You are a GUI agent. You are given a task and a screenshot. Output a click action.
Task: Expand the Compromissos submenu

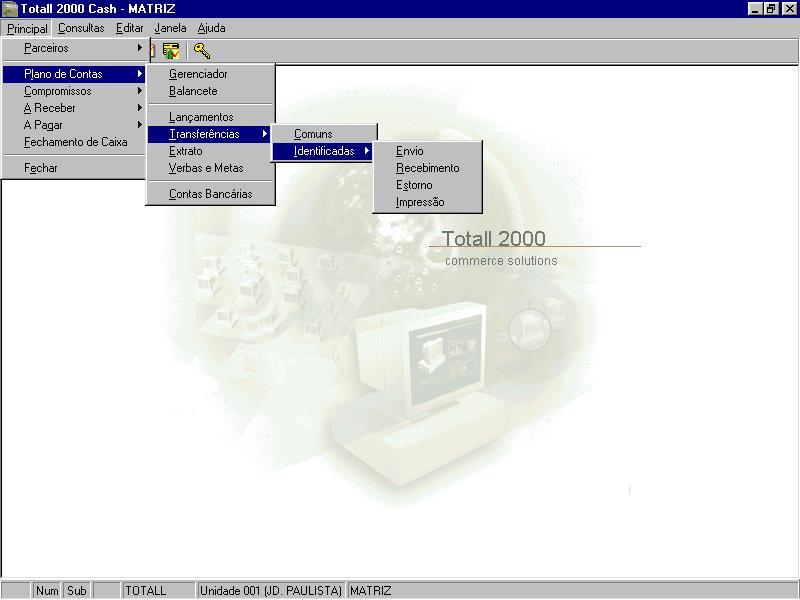point(74,91)
